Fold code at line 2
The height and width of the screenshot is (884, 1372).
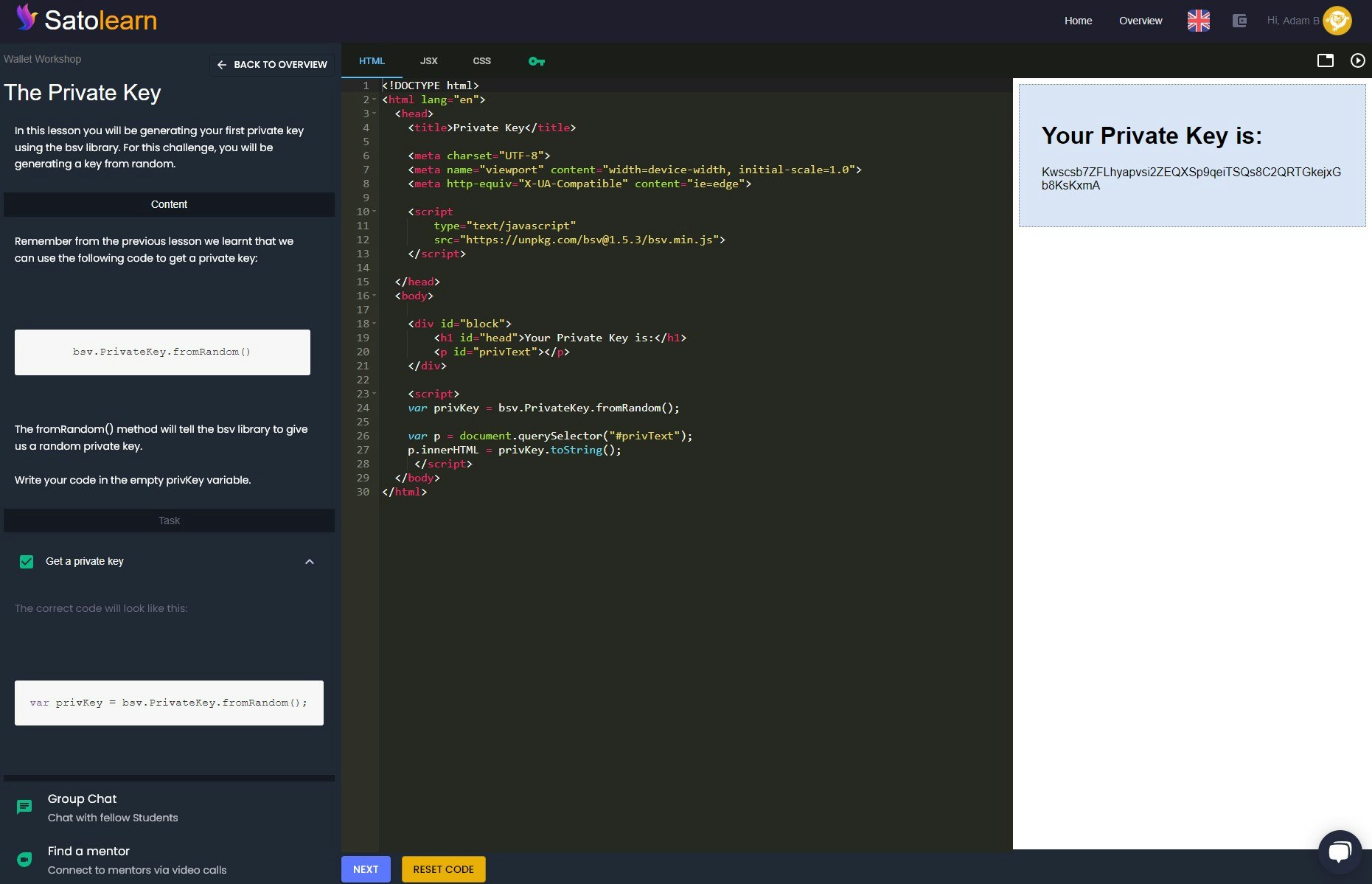click(375, 100)
